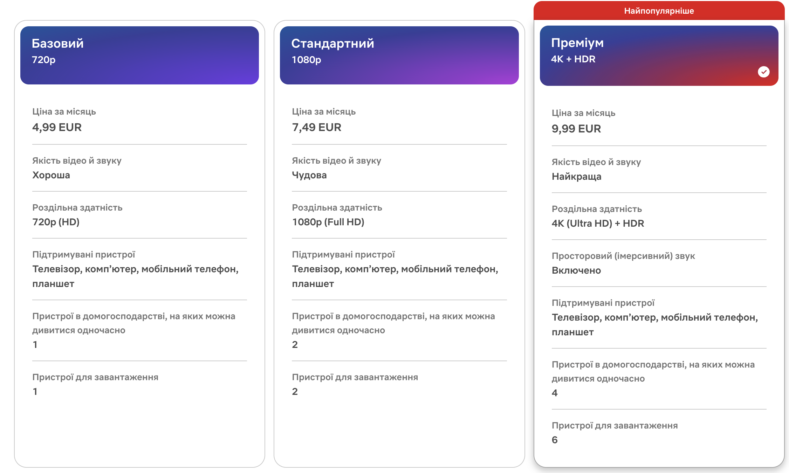Click the 9,99 EUR monthly price

coord(576,128)
